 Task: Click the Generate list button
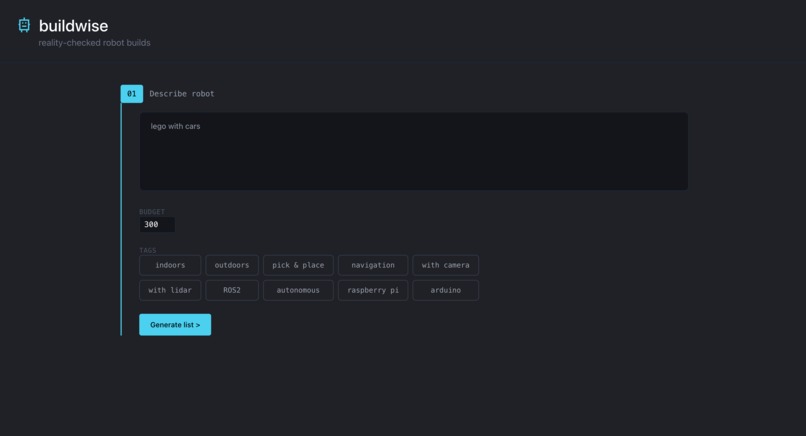click(175, 325)
